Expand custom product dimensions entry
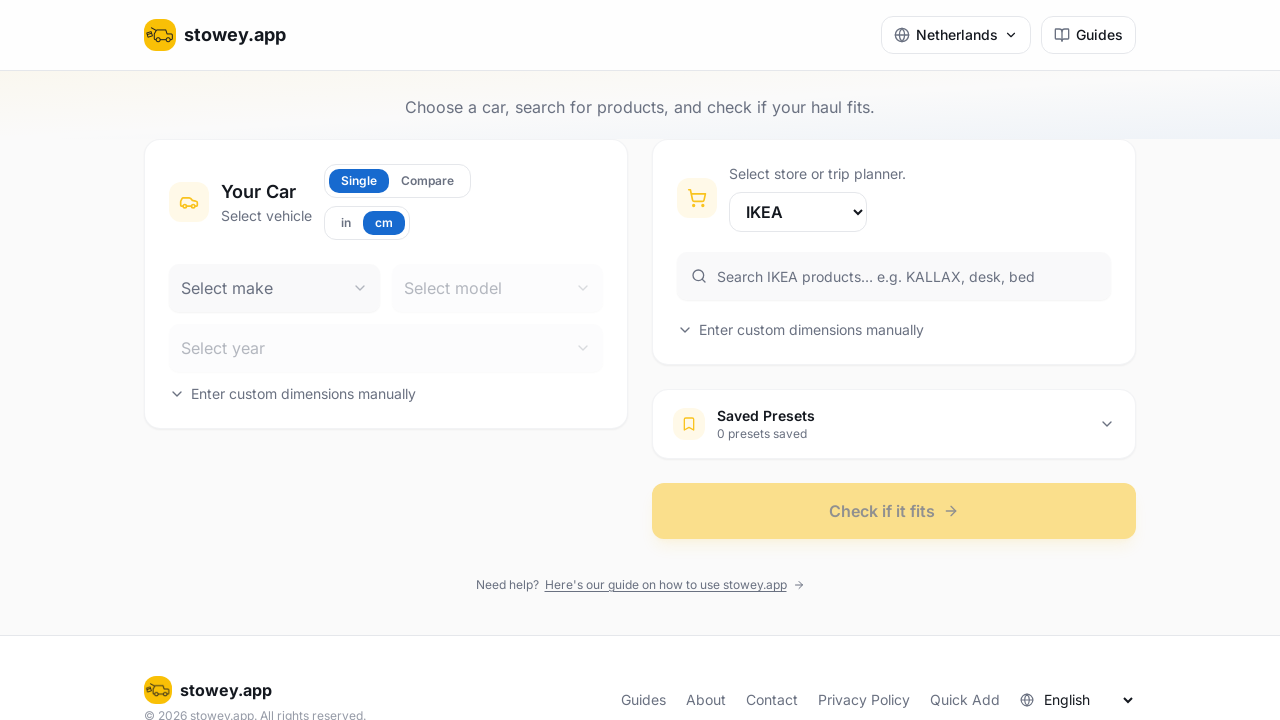1280x720 pixels. tap(801, 330)
